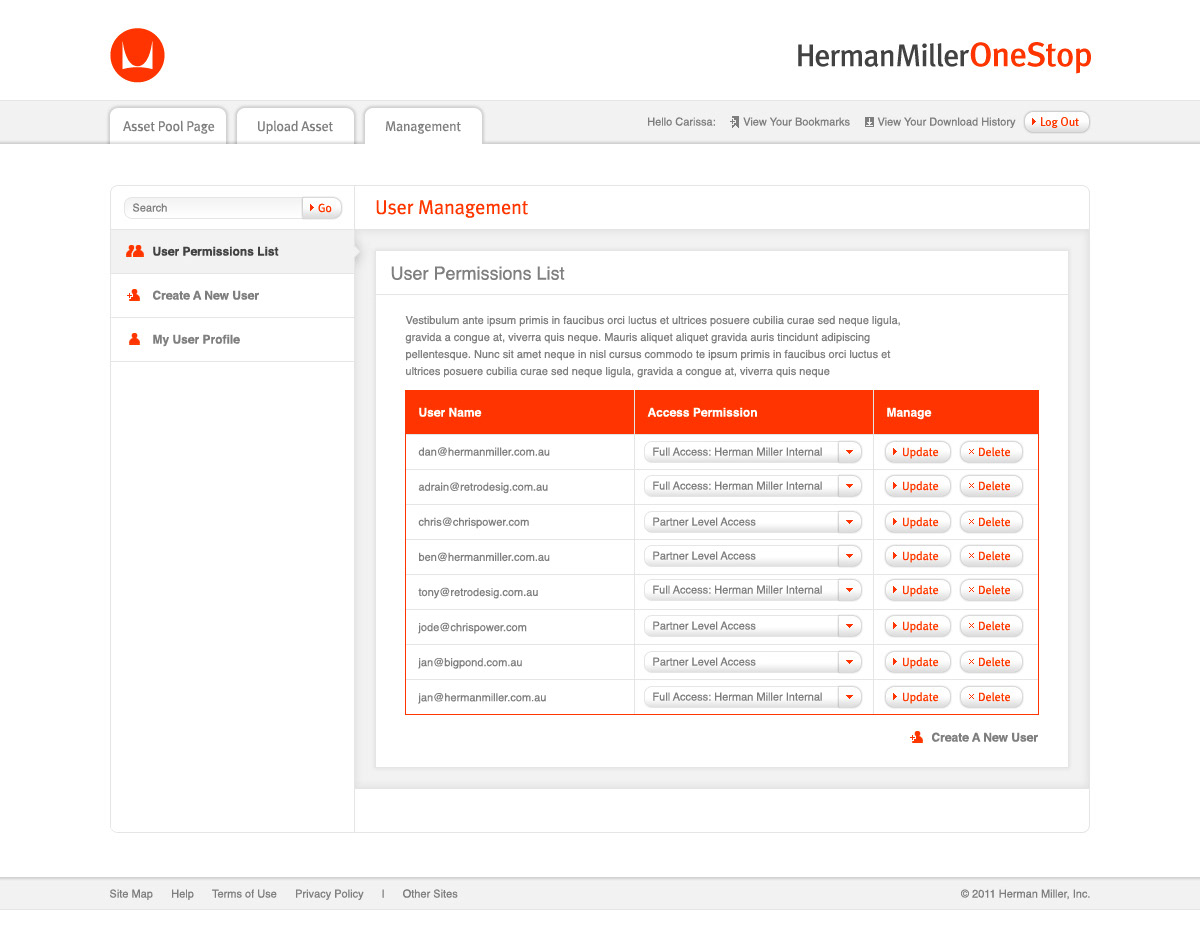Open dropdown arrow for dan@hermanmiller.com.au permission
1200x950 pixels.
849,452
